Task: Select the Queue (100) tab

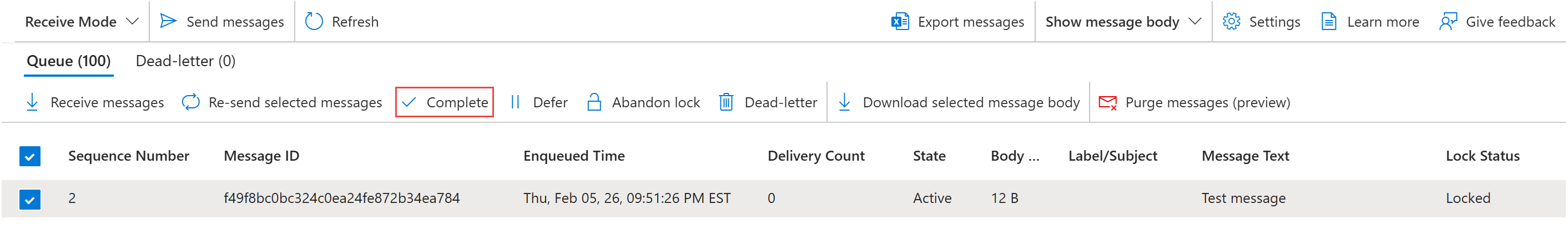Action: click(x=68, y=61)
